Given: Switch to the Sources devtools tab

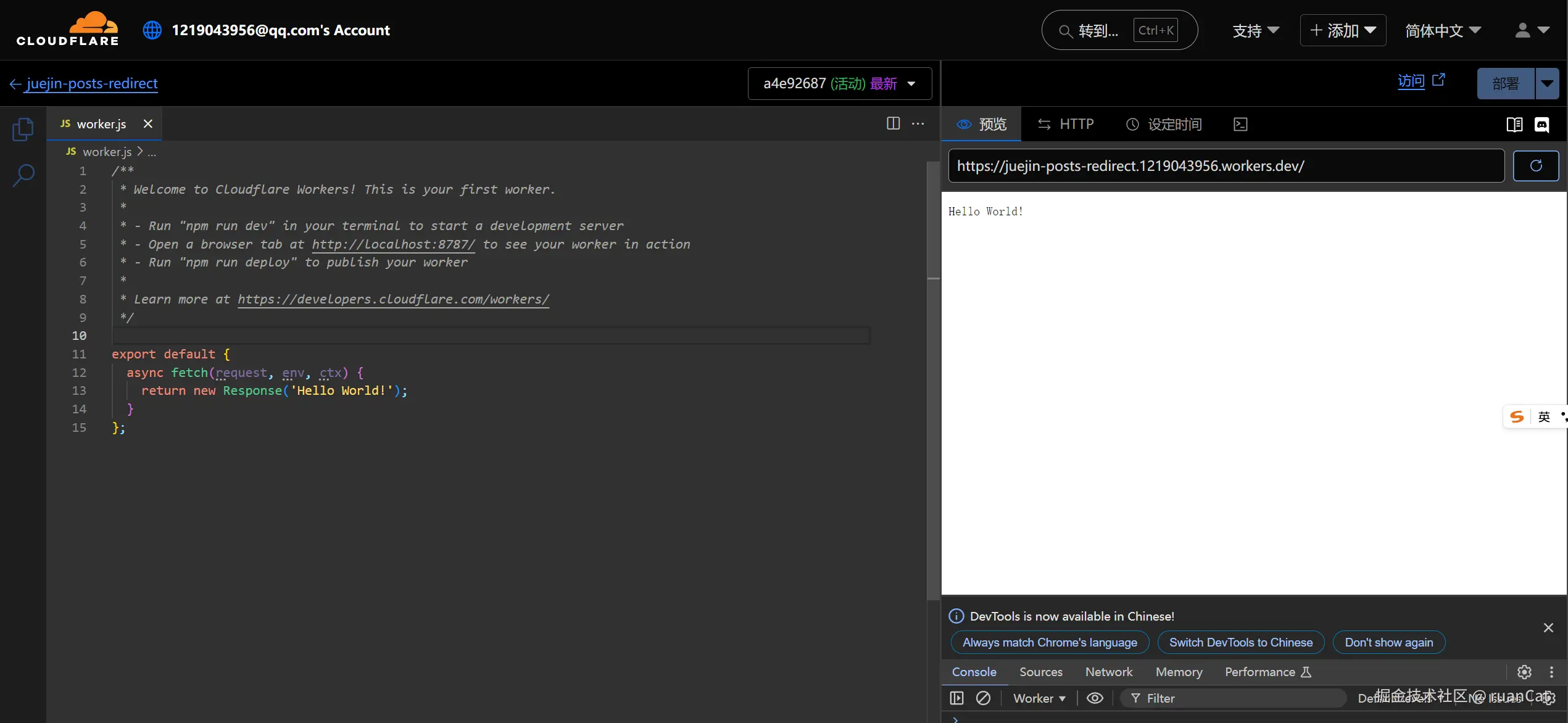Looking at the screenshot, I should pyautogui.click(x=1040, y=672).
